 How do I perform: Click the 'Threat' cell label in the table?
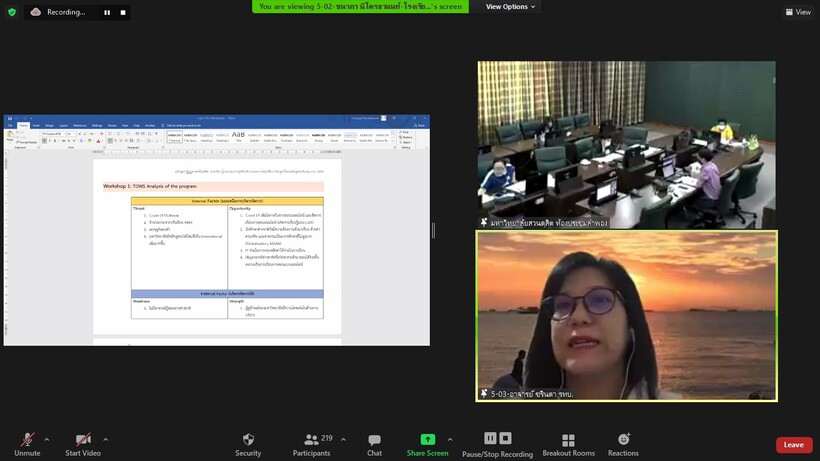[x=139, y=209]
